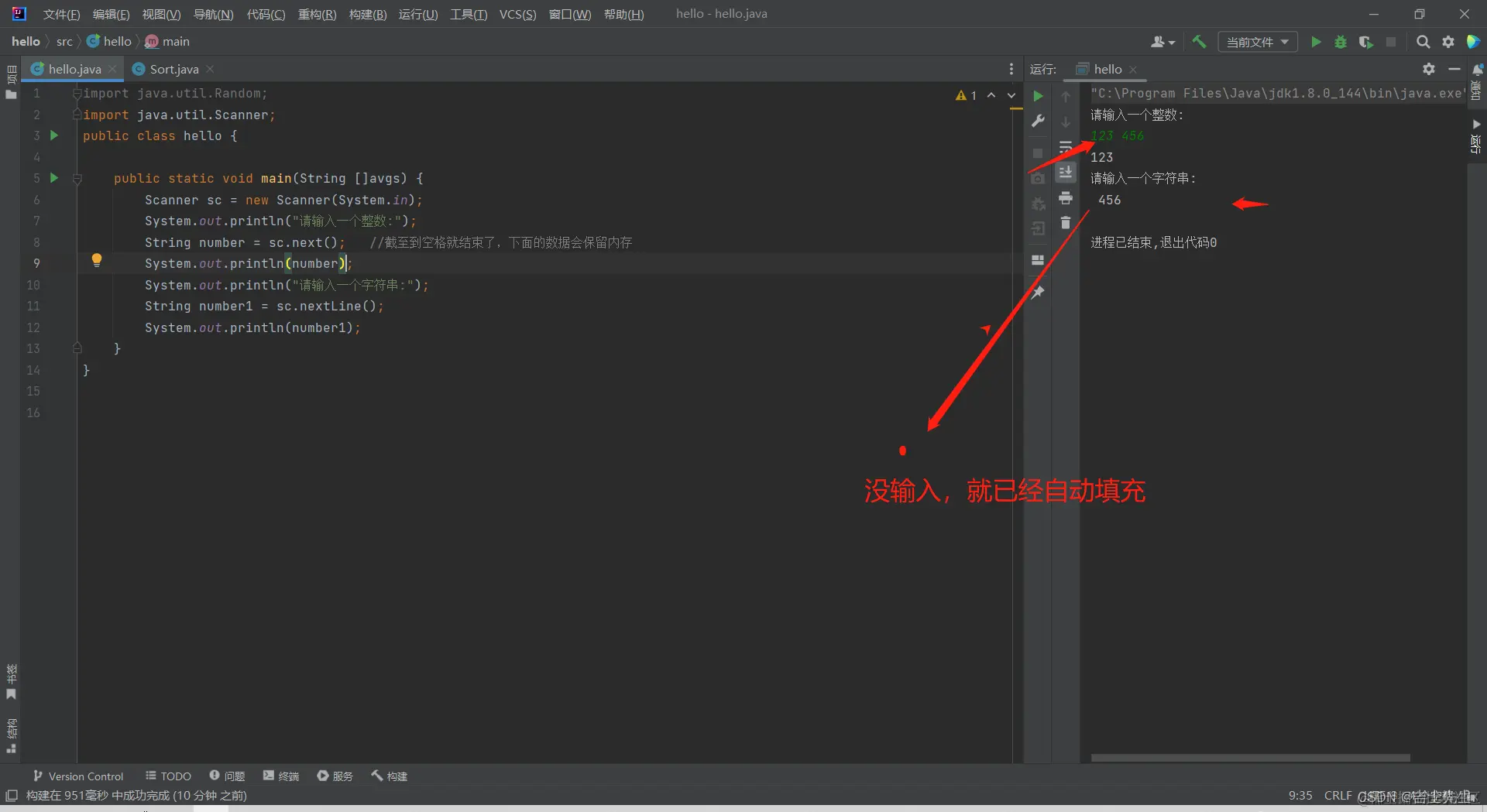Open Run panel options gear
This screenshot has height=812, width=1487.
[x=1429, y=69]
